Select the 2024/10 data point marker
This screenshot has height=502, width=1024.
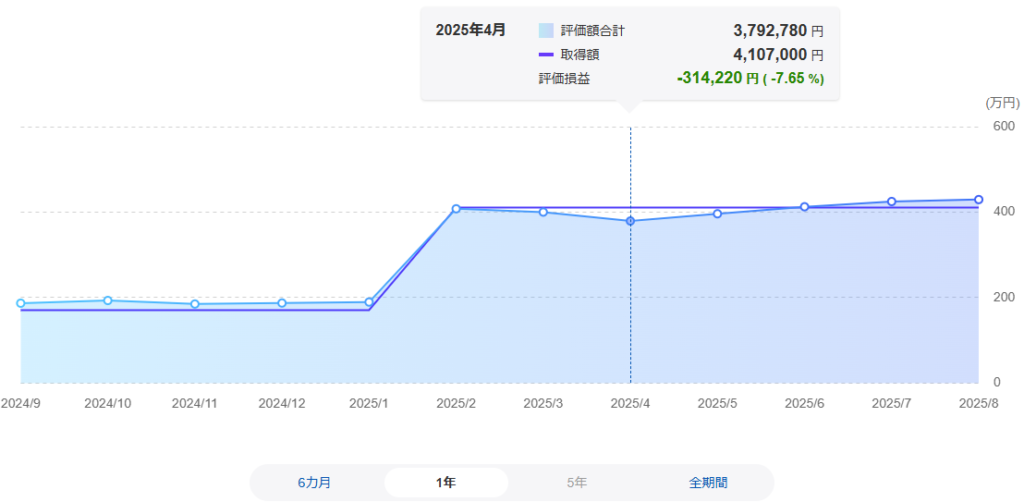[x=108, y=300]
